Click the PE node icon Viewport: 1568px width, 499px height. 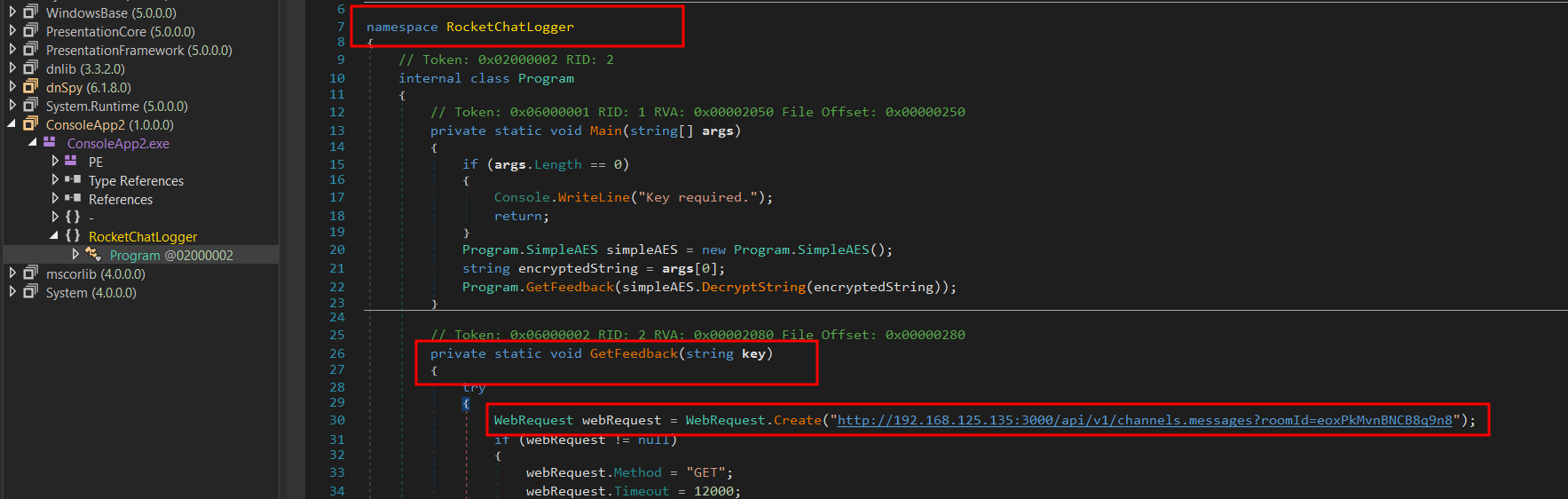(71, 161)
